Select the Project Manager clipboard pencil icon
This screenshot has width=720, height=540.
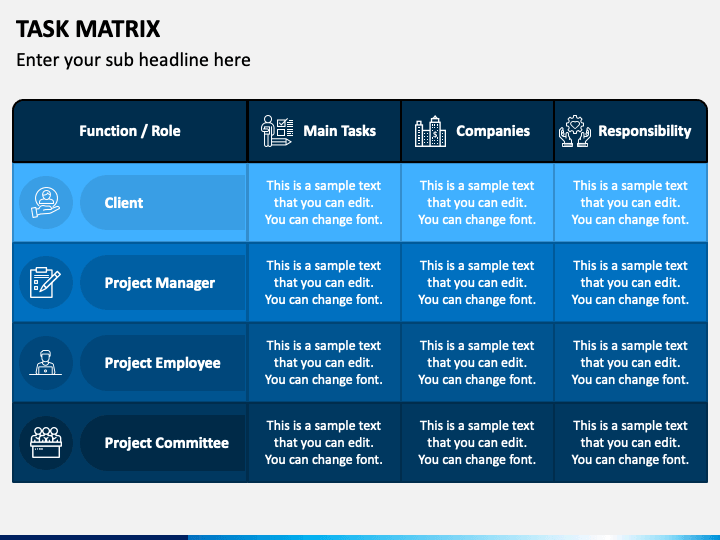pos(45,282)
